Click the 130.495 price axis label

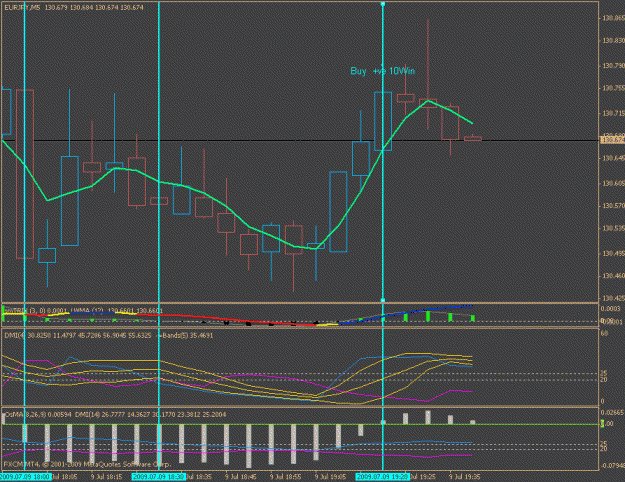pos(613,253)
